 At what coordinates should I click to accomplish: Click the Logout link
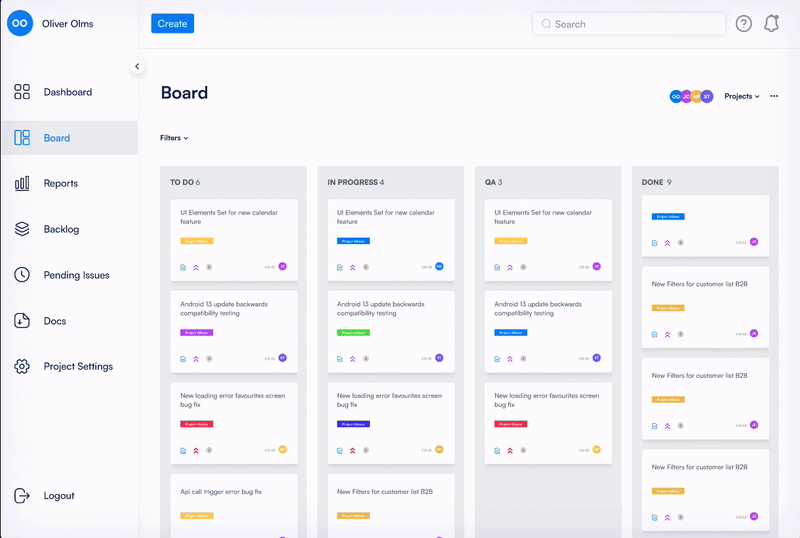click(59, 496)
